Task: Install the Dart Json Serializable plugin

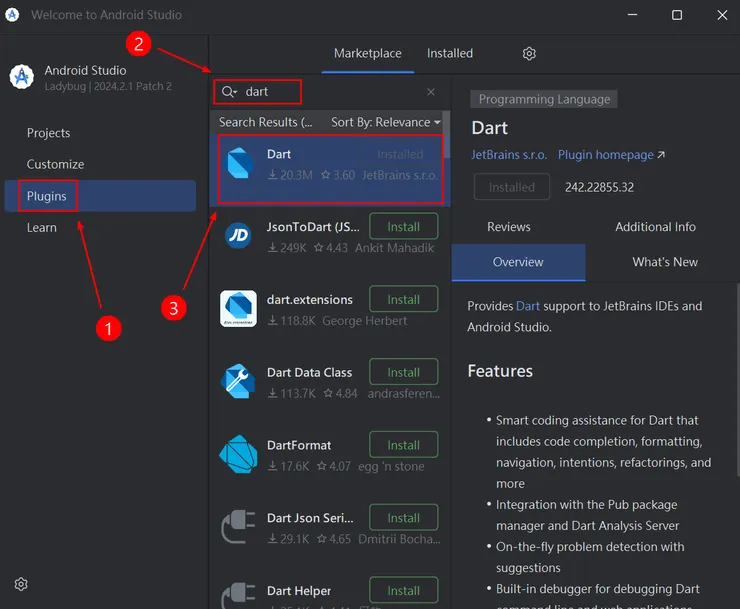Action: click(404, 517)
